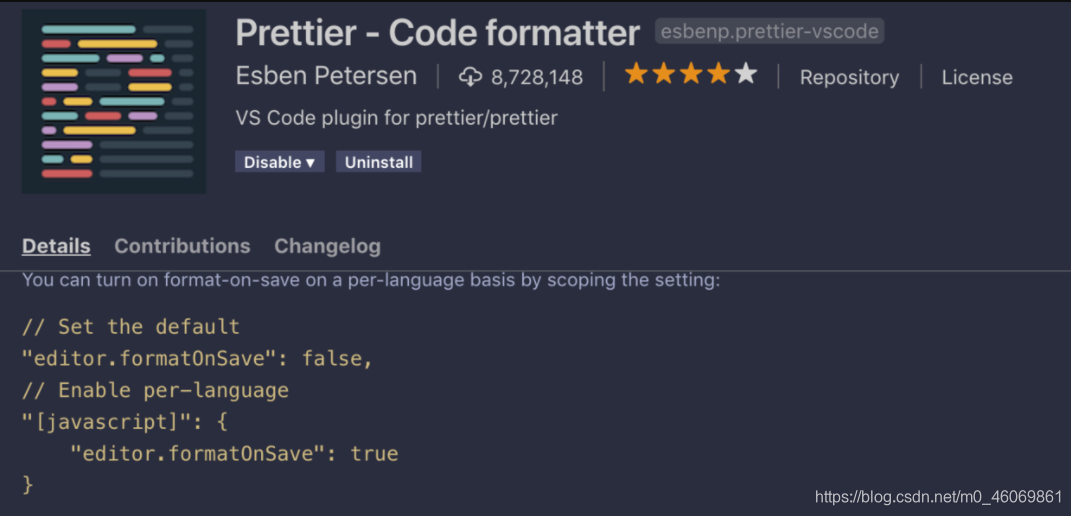Click the '// Set the default' comment line
This screenshot has width=1071, height=516.
coord(131,327)
